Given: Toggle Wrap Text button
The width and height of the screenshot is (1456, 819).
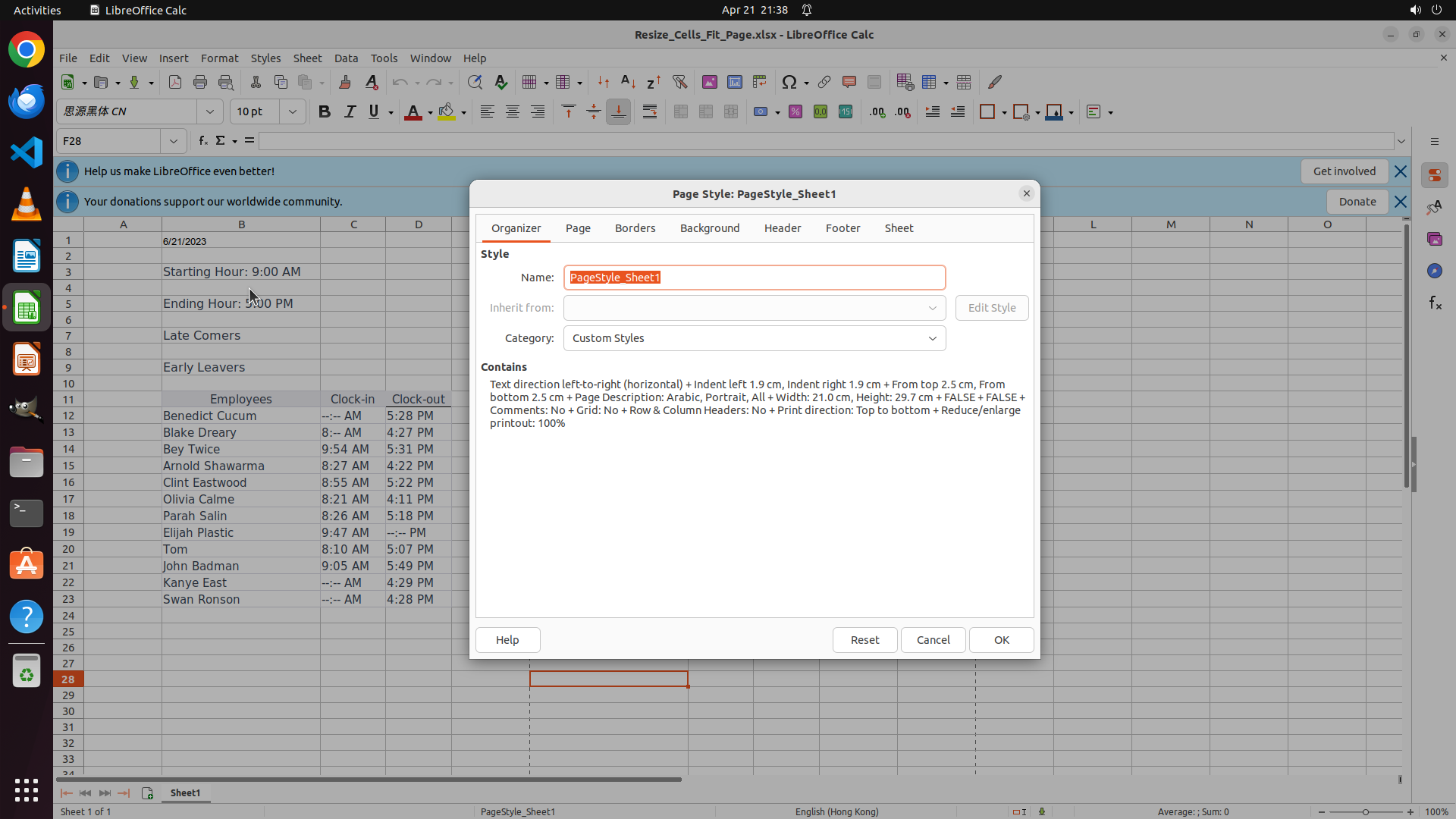Looking at the screenshot, I should coord(650,111).
